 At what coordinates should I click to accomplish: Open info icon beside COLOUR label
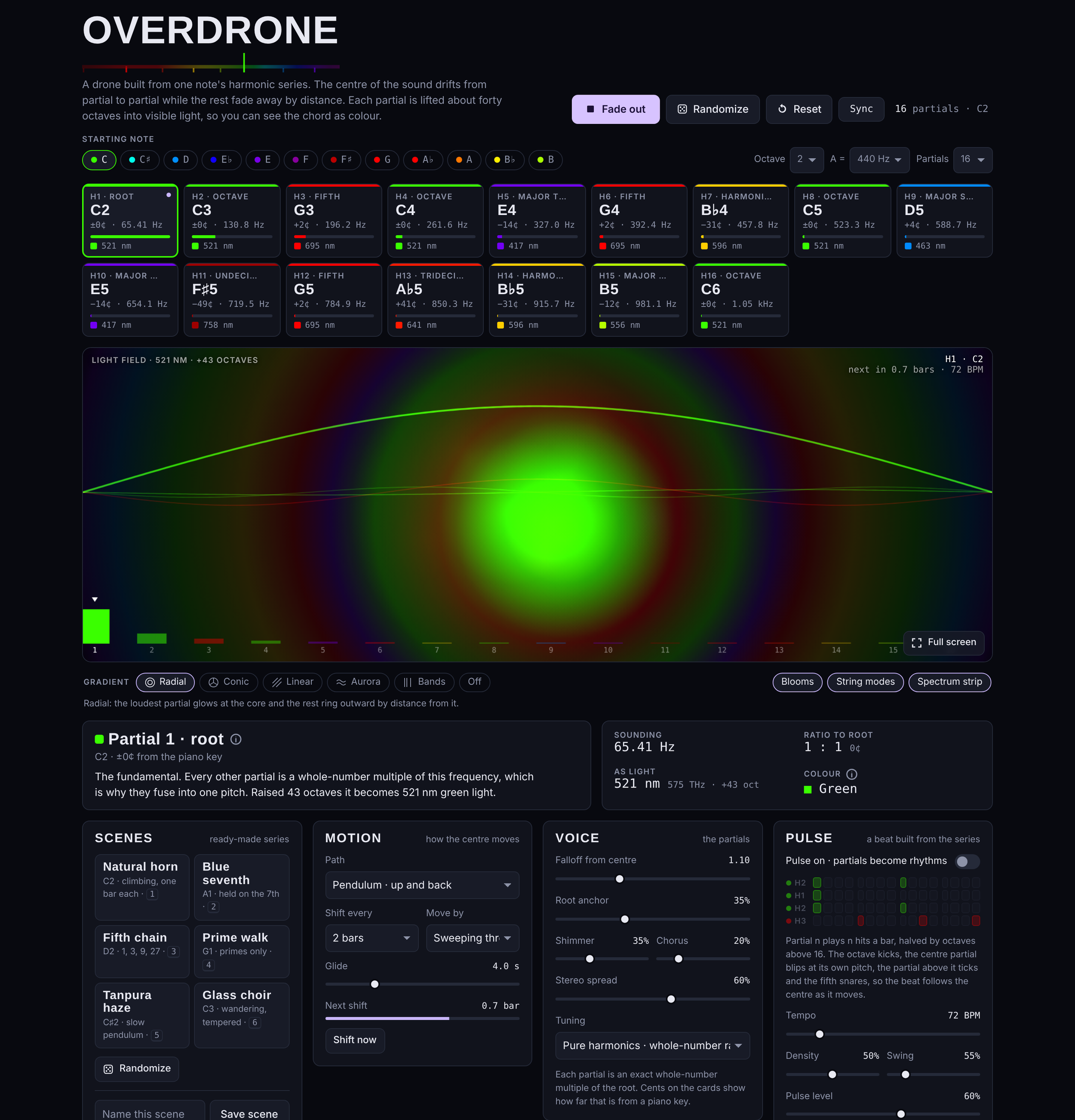[x=852, y=774]
